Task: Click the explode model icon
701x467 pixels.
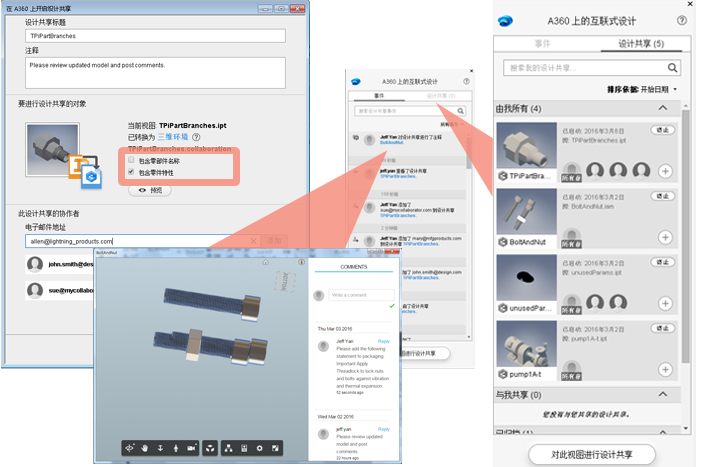Action: pos(210,448)
